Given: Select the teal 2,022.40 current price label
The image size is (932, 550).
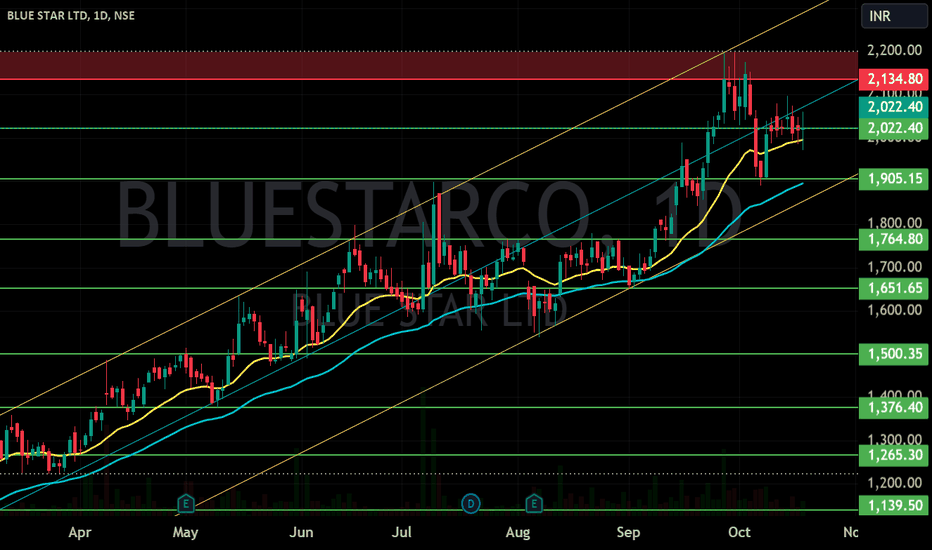Looking at the screenshot, I should point(893,107).
